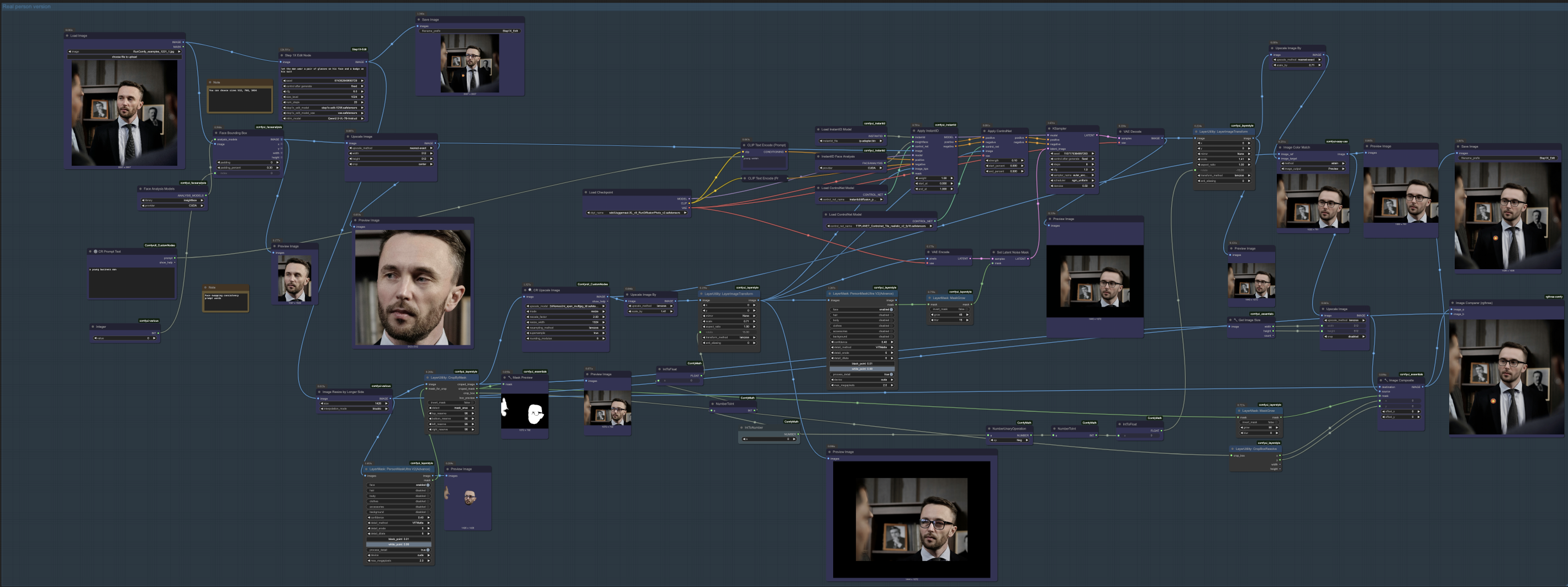
Task: Open interpolation_mode dropdown showing bicubic
Action: tap(353, 408)
